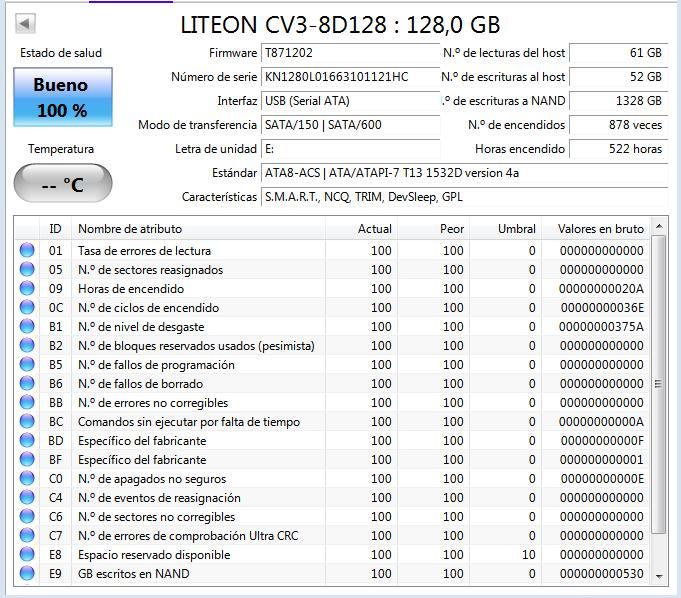Sort by Nombre de atributo column header

coord(198,228)
